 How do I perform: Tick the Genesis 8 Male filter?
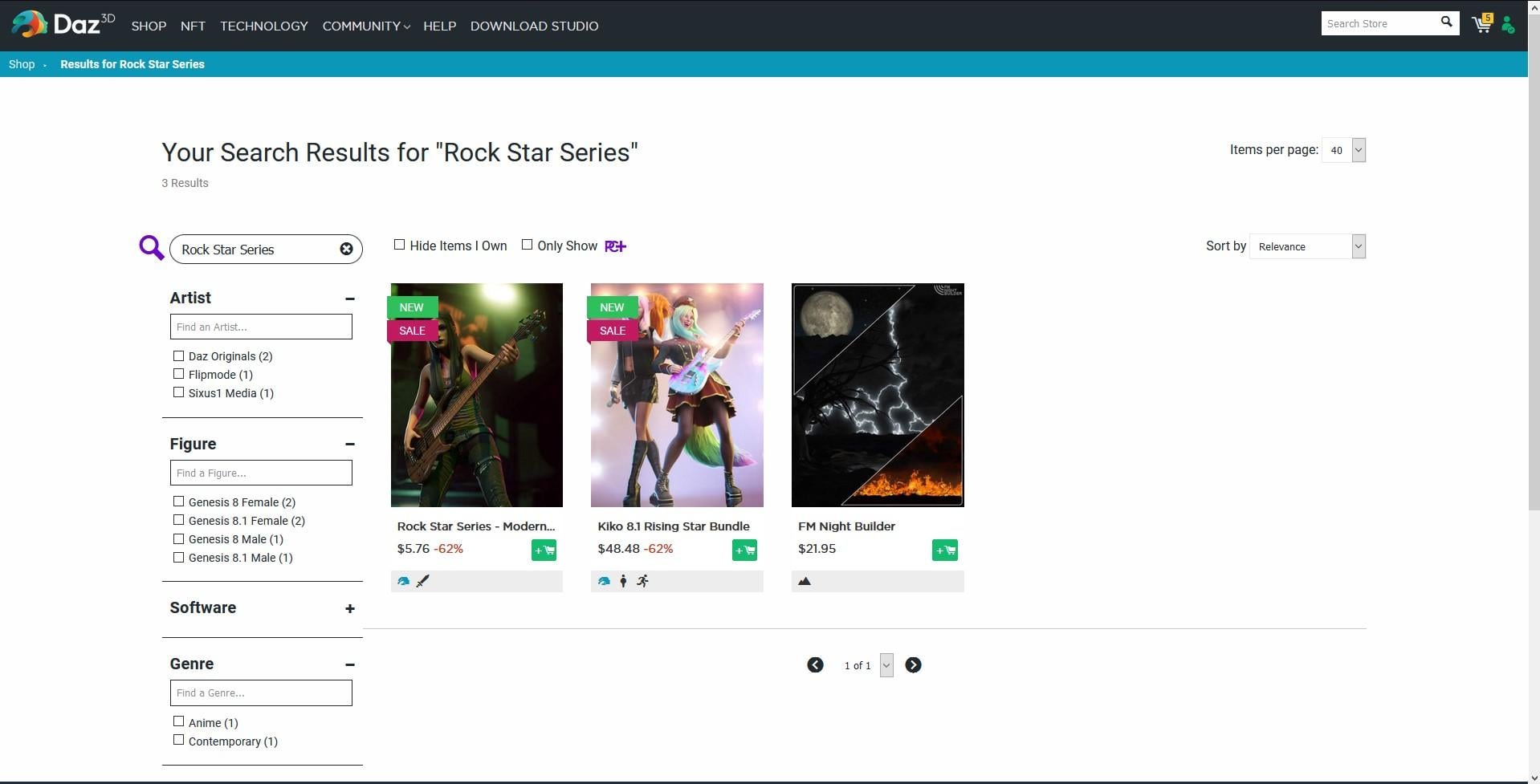coord(178,538)
